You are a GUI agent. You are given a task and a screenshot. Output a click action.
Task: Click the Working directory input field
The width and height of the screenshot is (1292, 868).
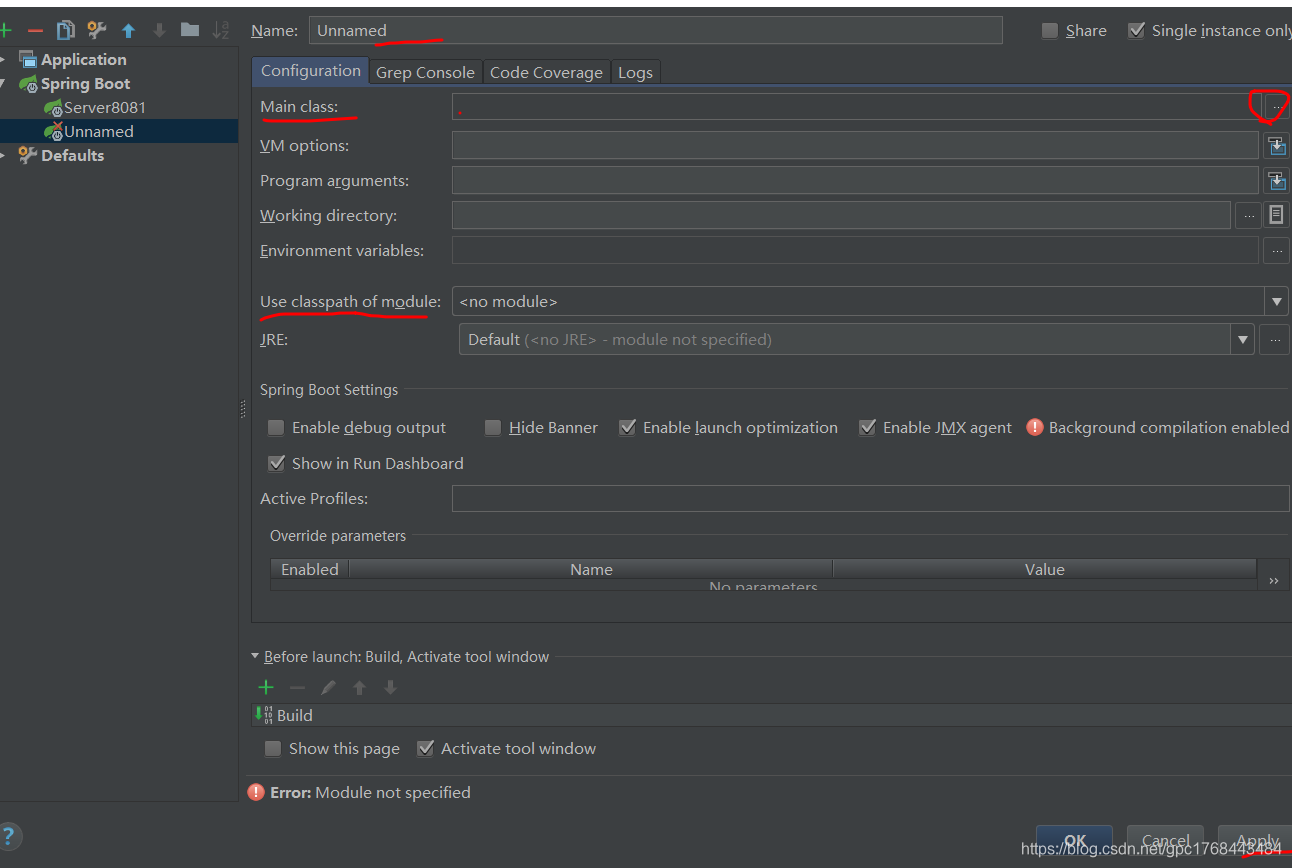pyautogui.click(x=841, y=215)
